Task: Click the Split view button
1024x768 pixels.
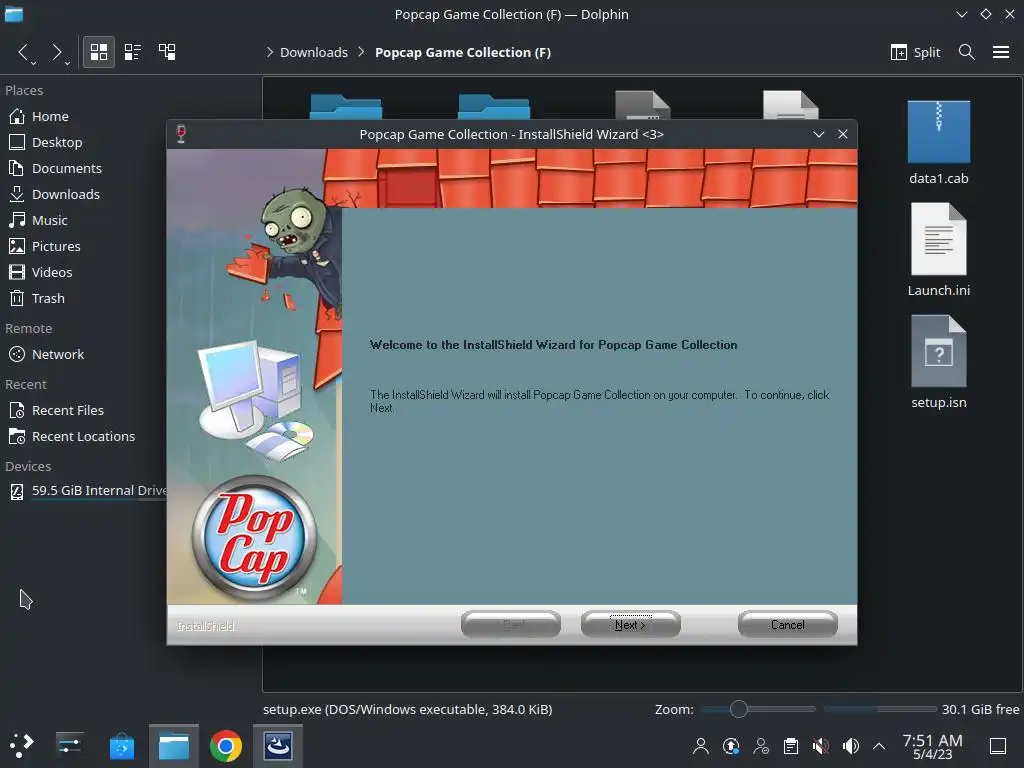Action: coord(915,52)
